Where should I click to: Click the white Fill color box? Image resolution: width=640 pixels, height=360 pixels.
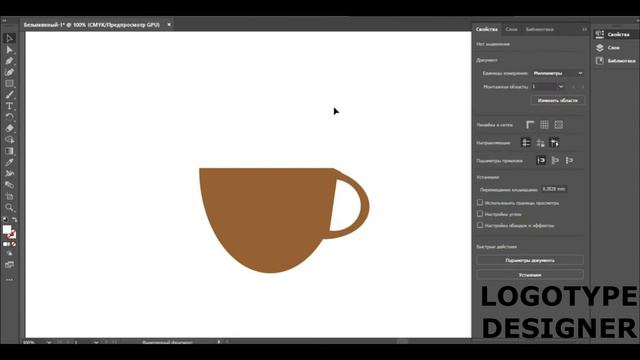tap(7, 230)
